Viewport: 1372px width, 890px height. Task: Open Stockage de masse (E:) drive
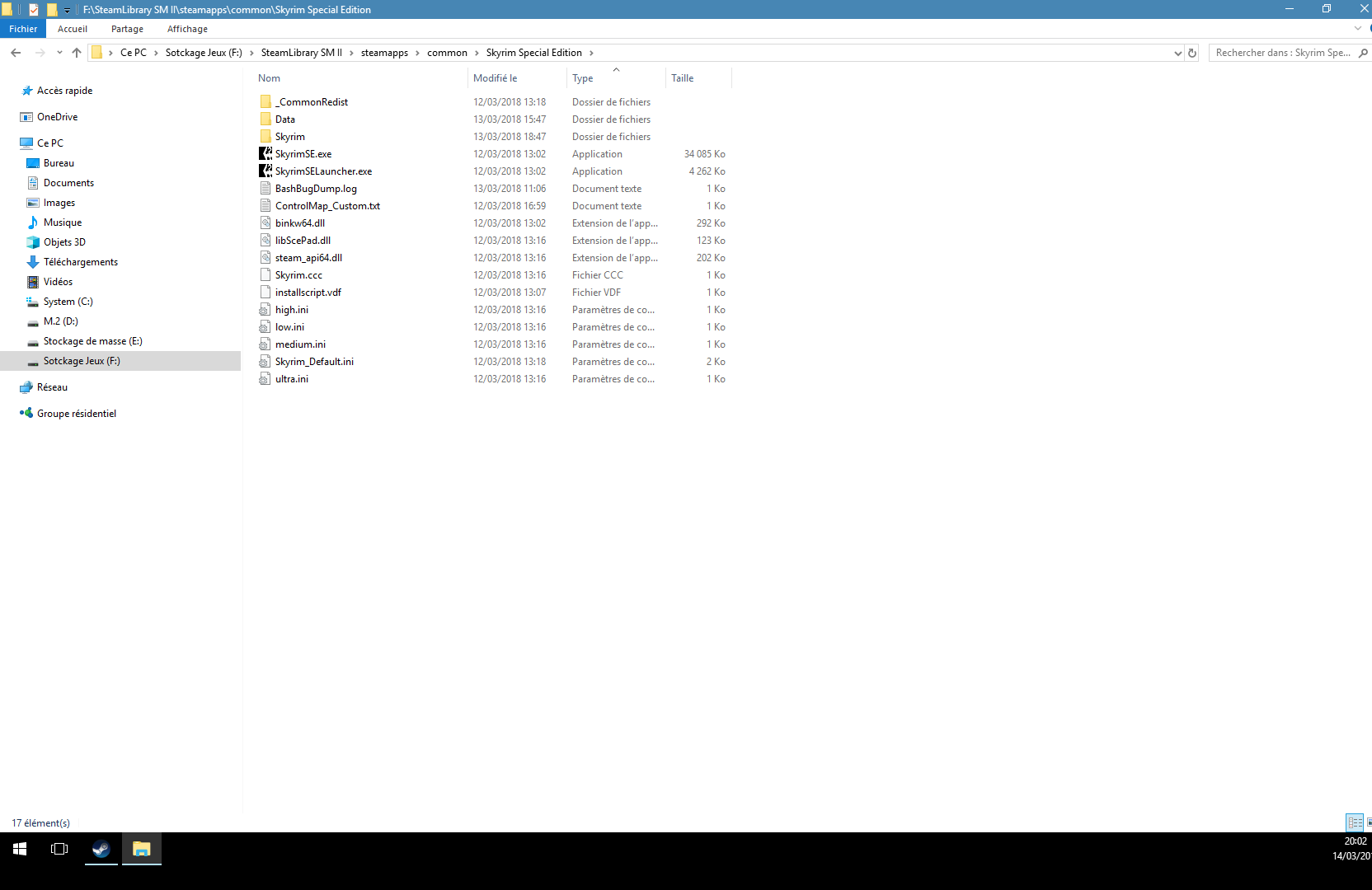tap(92, 341)
